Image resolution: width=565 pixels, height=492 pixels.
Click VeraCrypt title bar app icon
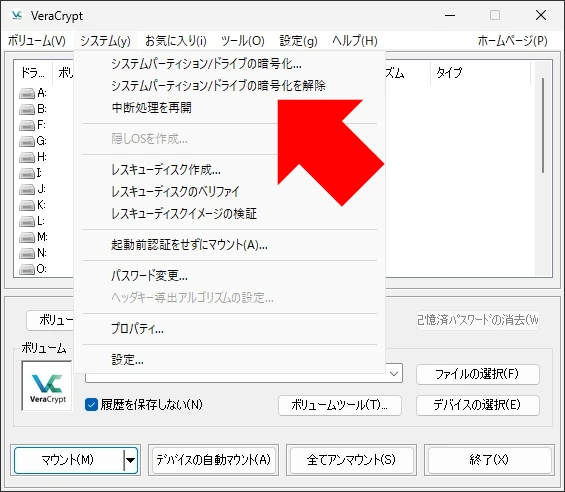(17, 15)
